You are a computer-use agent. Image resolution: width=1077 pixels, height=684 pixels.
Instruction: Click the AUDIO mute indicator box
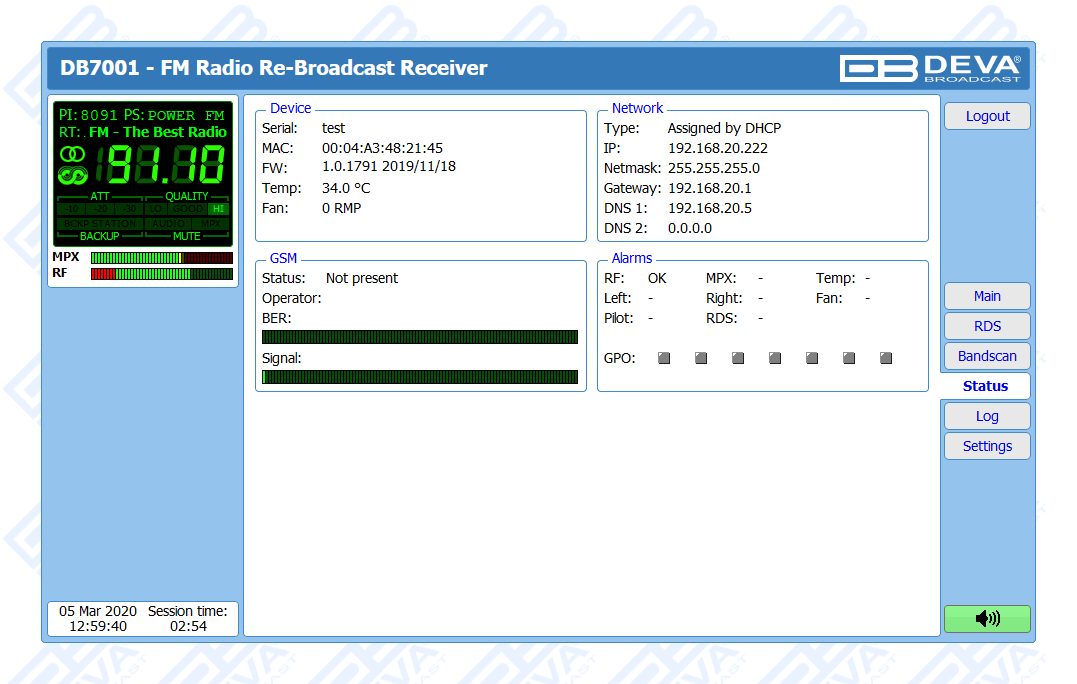click(169, 223)
